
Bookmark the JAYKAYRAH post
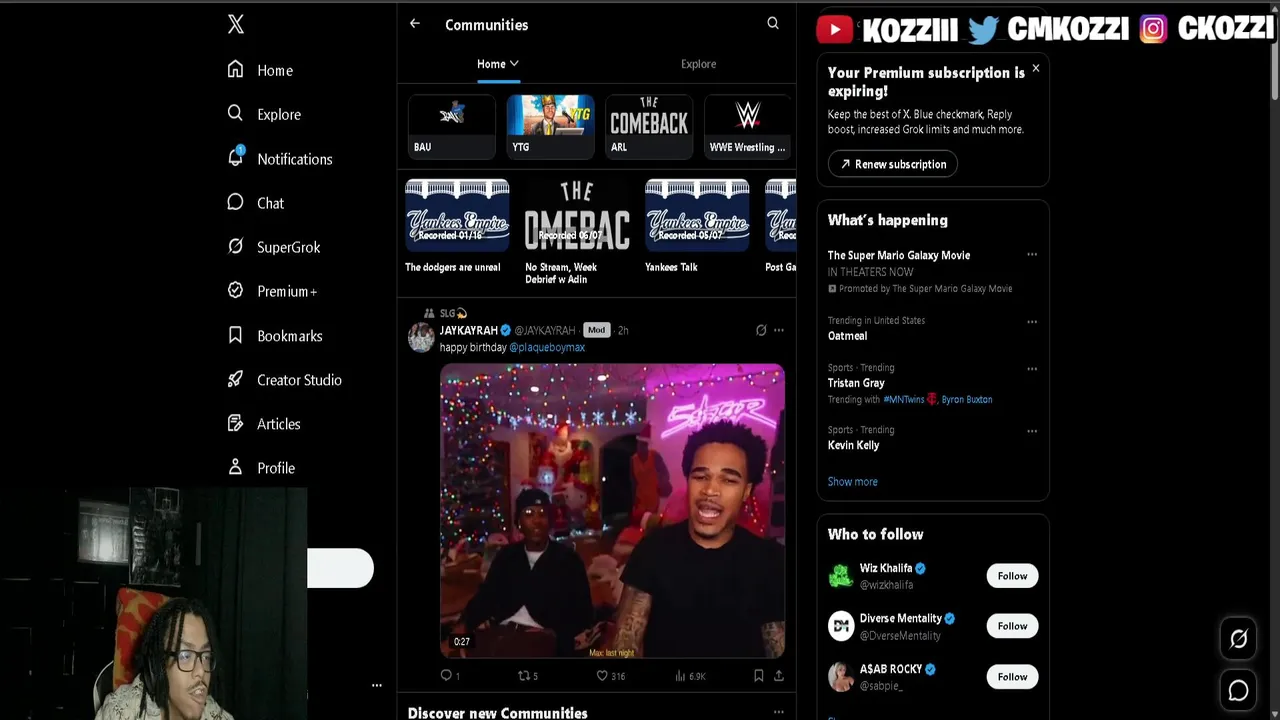pos(758,676)
